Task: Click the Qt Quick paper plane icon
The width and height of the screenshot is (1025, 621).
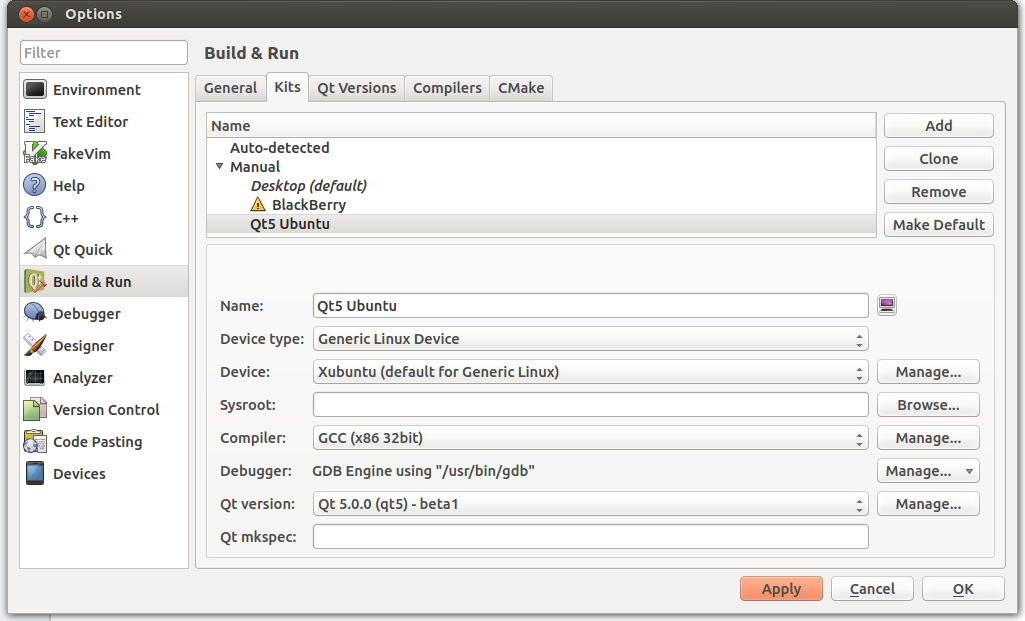Action: [35, 249]
